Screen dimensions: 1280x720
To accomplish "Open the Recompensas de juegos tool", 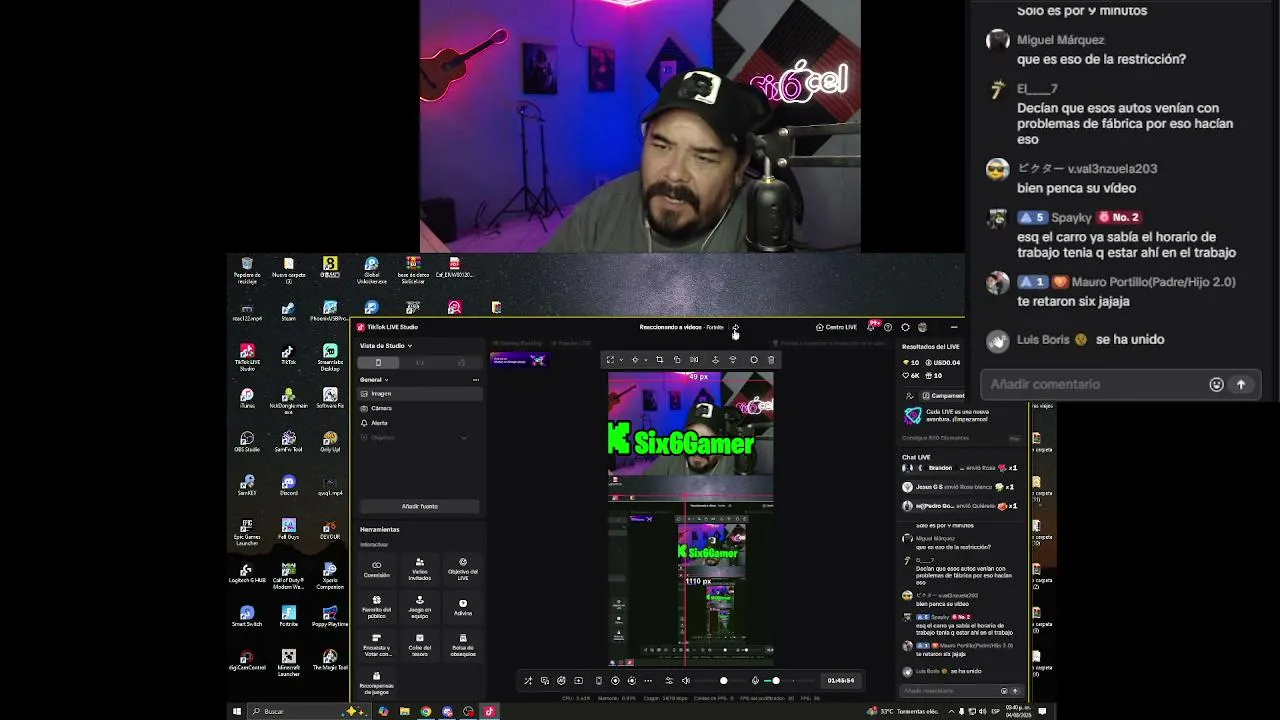I will point(376,684).
